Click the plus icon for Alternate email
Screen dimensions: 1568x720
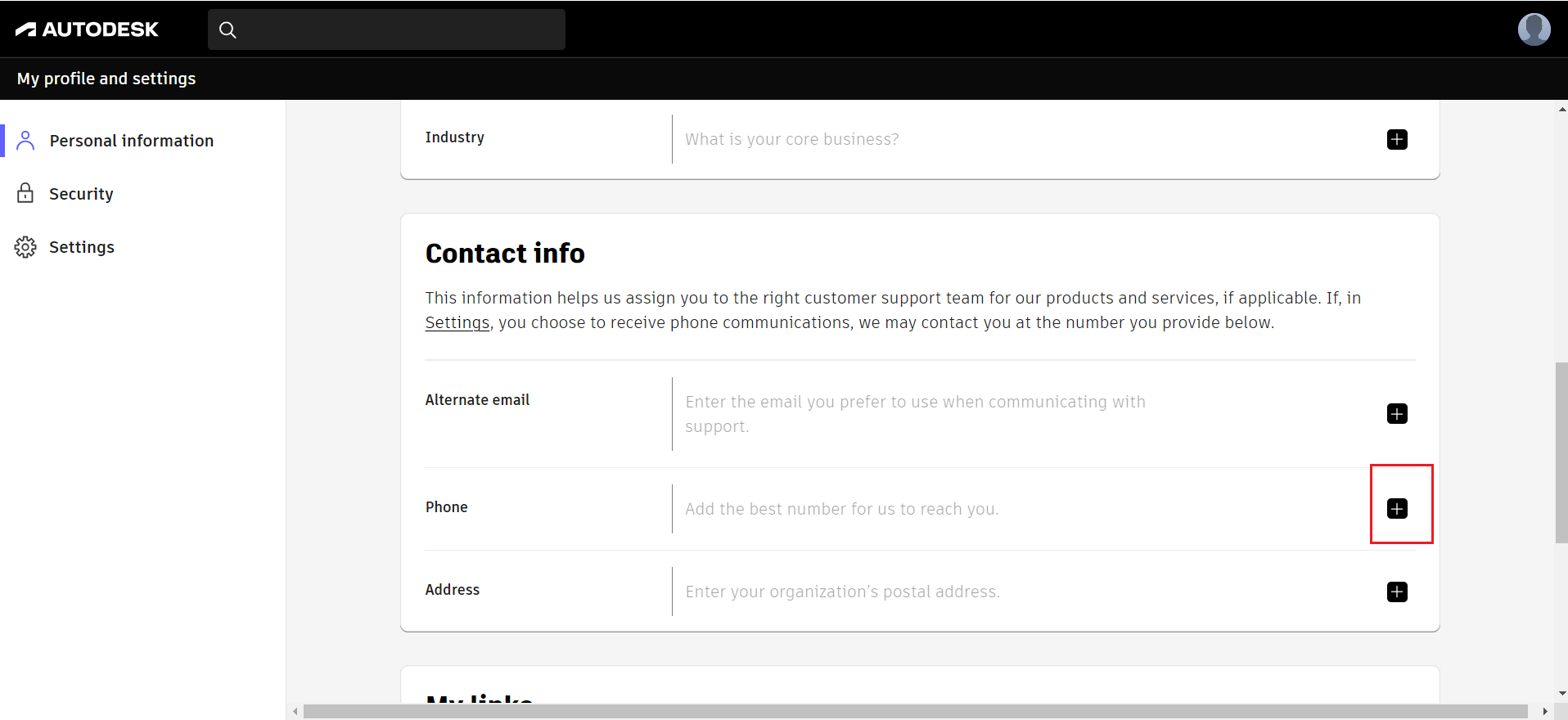coord(1397,414)
